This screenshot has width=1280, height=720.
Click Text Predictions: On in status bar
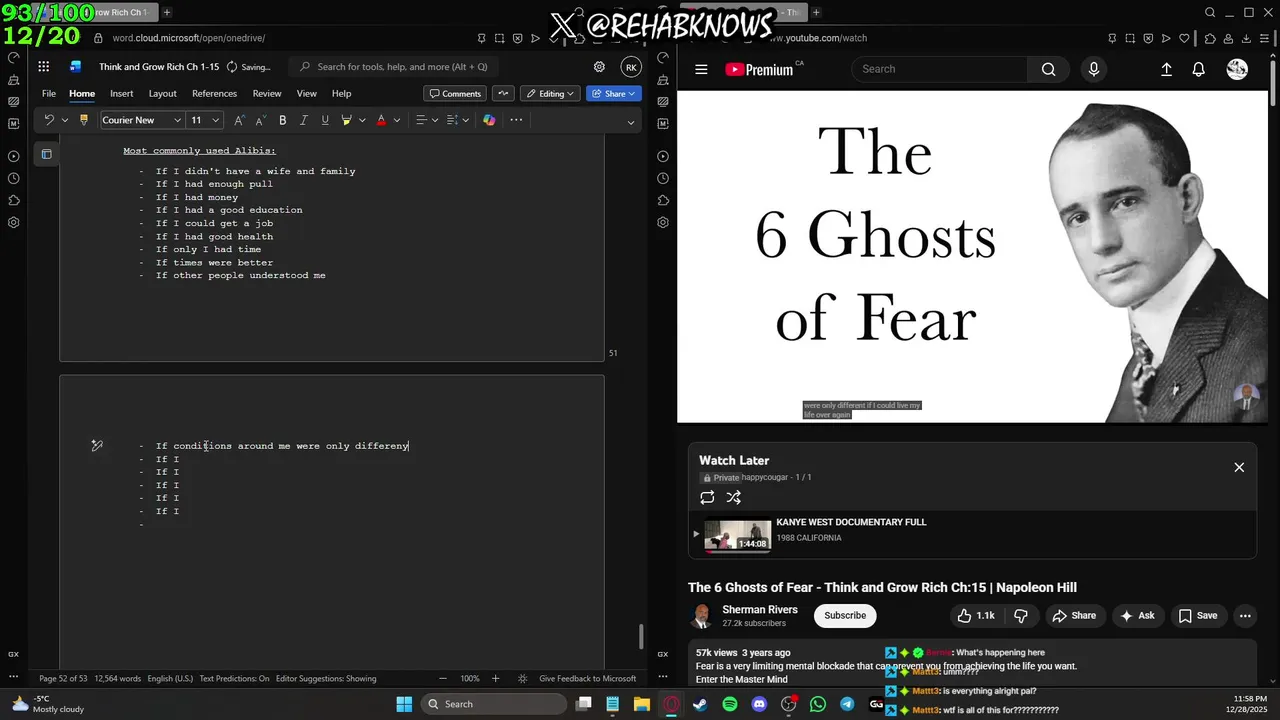pyautogui.click(x=234, y=679)
